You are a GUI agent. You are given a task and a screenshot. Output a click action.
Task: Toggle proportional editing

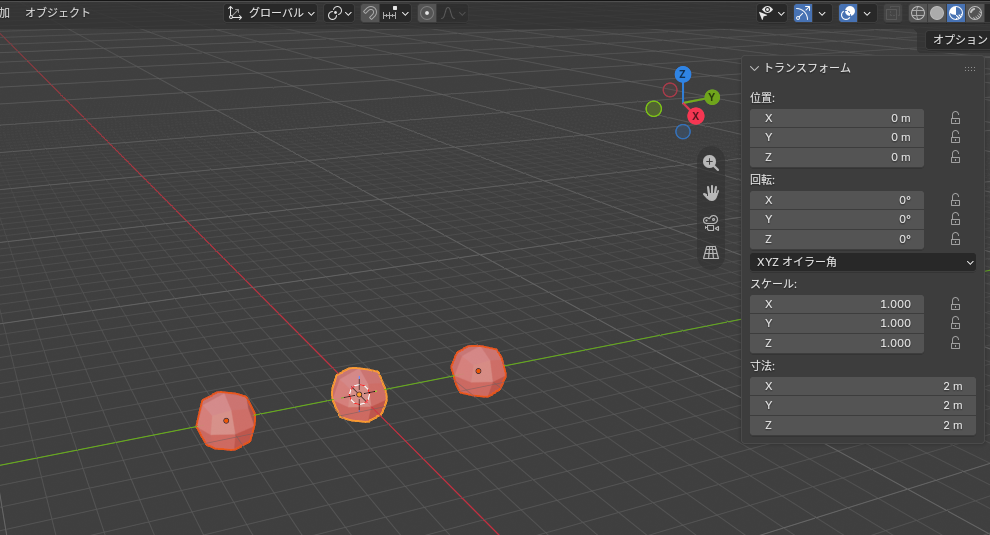point(427,13)
